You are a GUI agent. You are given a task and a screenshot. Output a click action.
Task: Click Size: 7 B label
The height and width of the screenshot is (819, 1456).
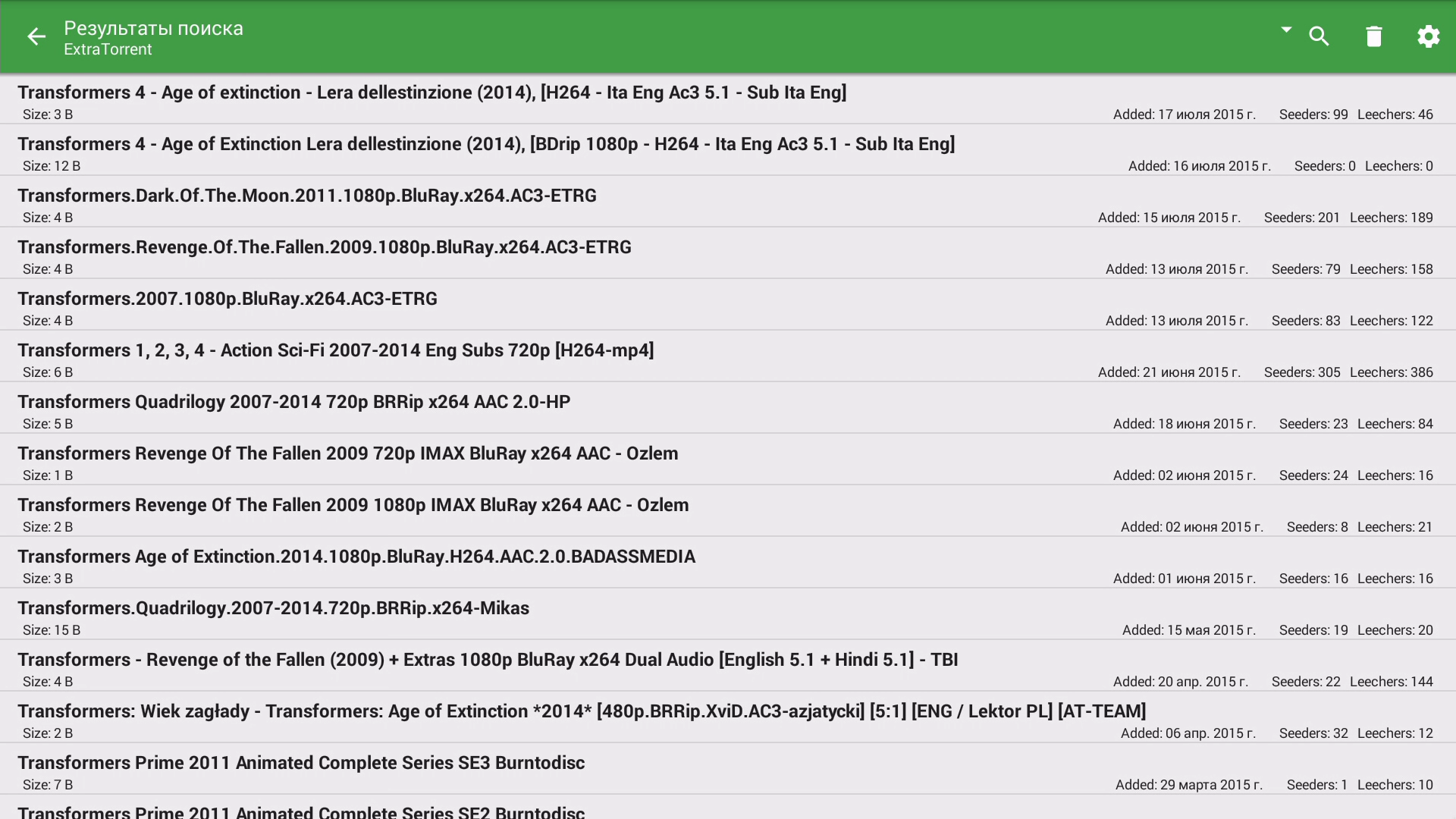48,785
